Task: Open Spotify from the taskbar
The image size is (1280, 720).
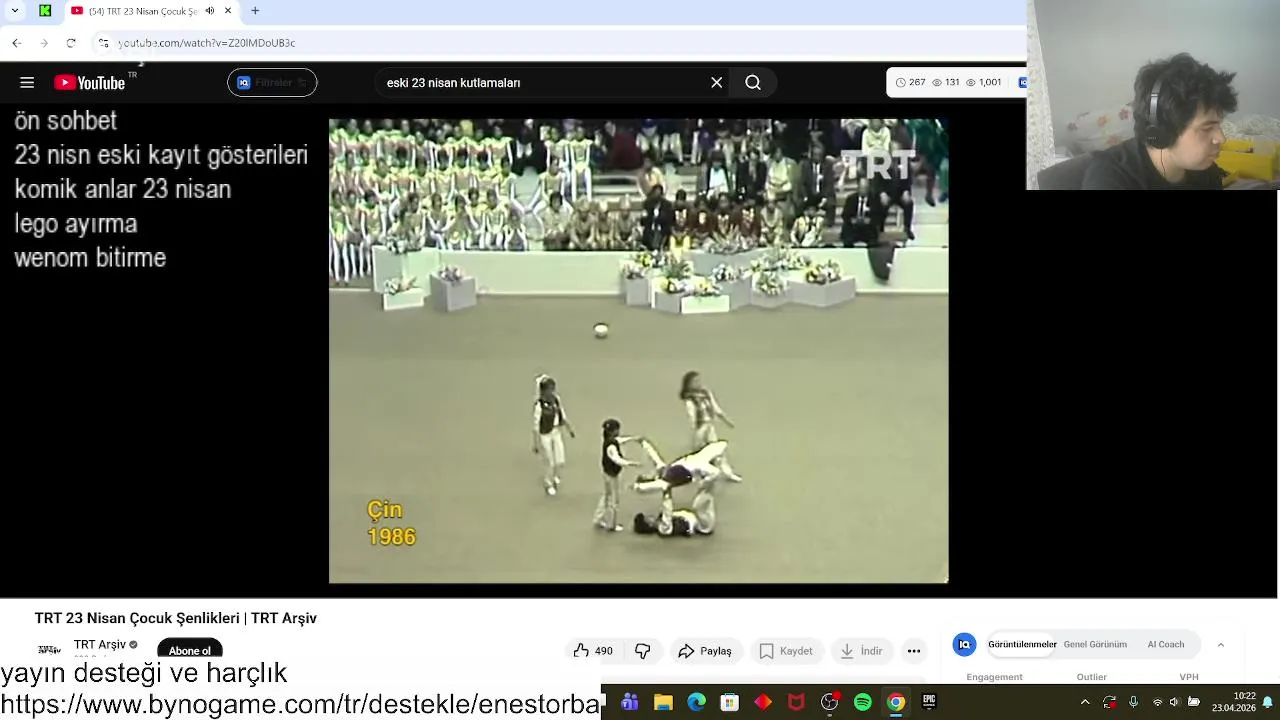Action: (863, 703)
